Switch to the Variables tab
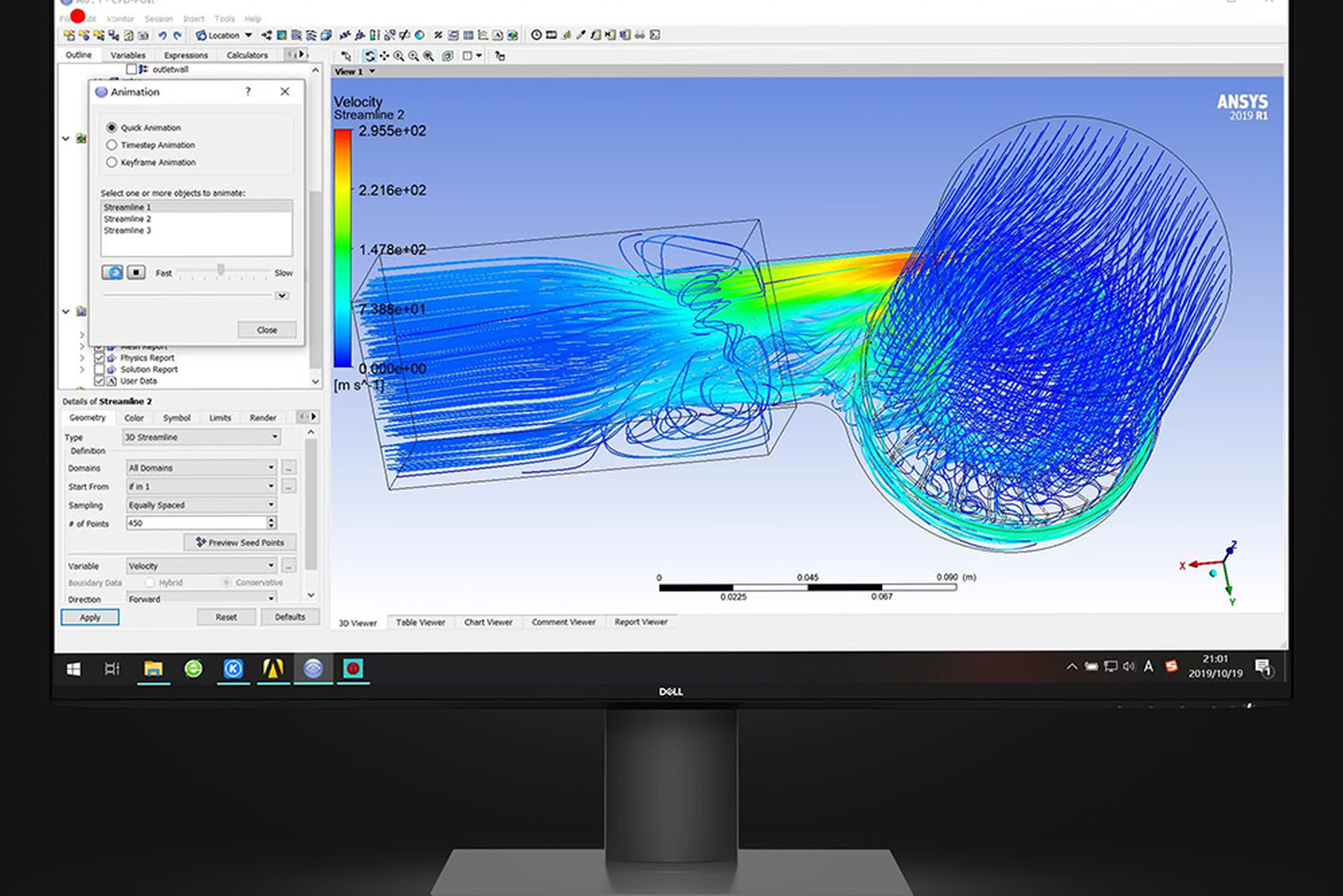This screenshot has height=896, width=1343. click(128, 55)
